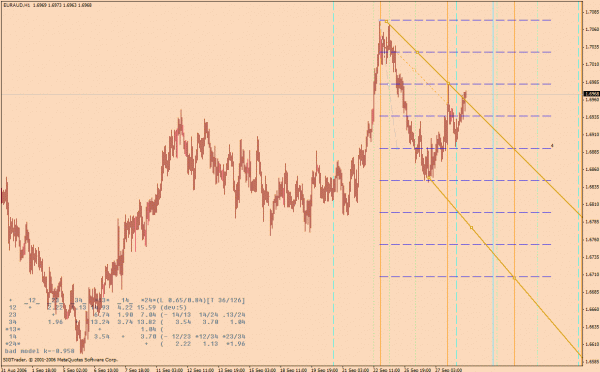Click the 1.7010 price axis label
Viewport: 600px width, 372px height.
tap(592, 64)
